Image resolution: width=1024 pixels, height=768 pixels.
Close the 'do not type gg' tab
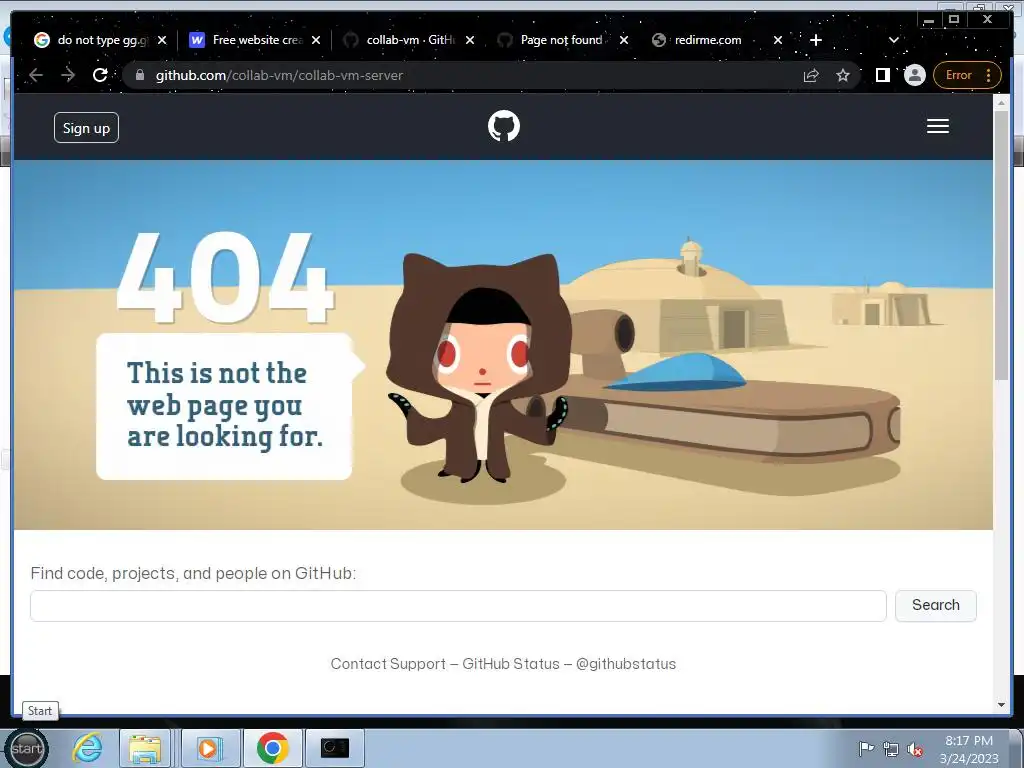point(162,40)
